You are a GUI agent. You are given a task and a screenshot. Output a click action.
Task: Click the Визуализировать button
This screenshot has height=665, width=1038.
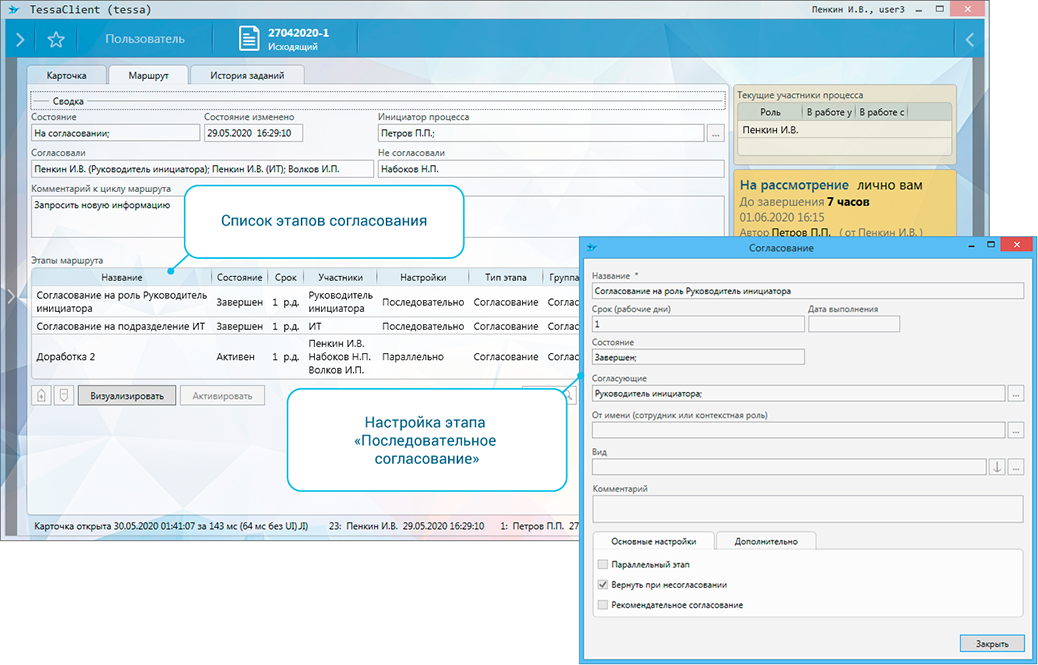click(127, 395)
